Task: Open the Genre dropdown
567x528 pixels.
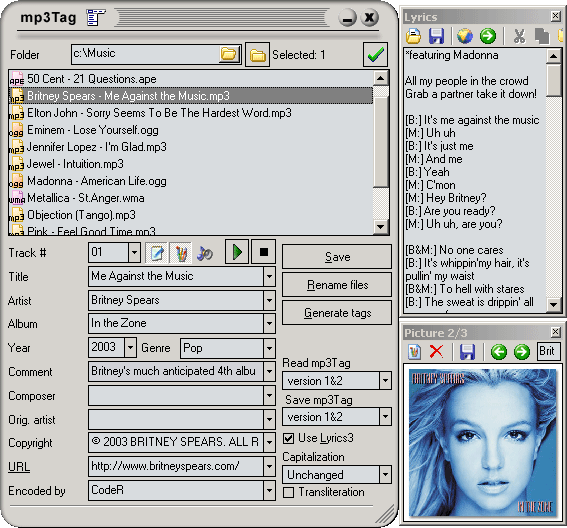Action: (269, 348)
